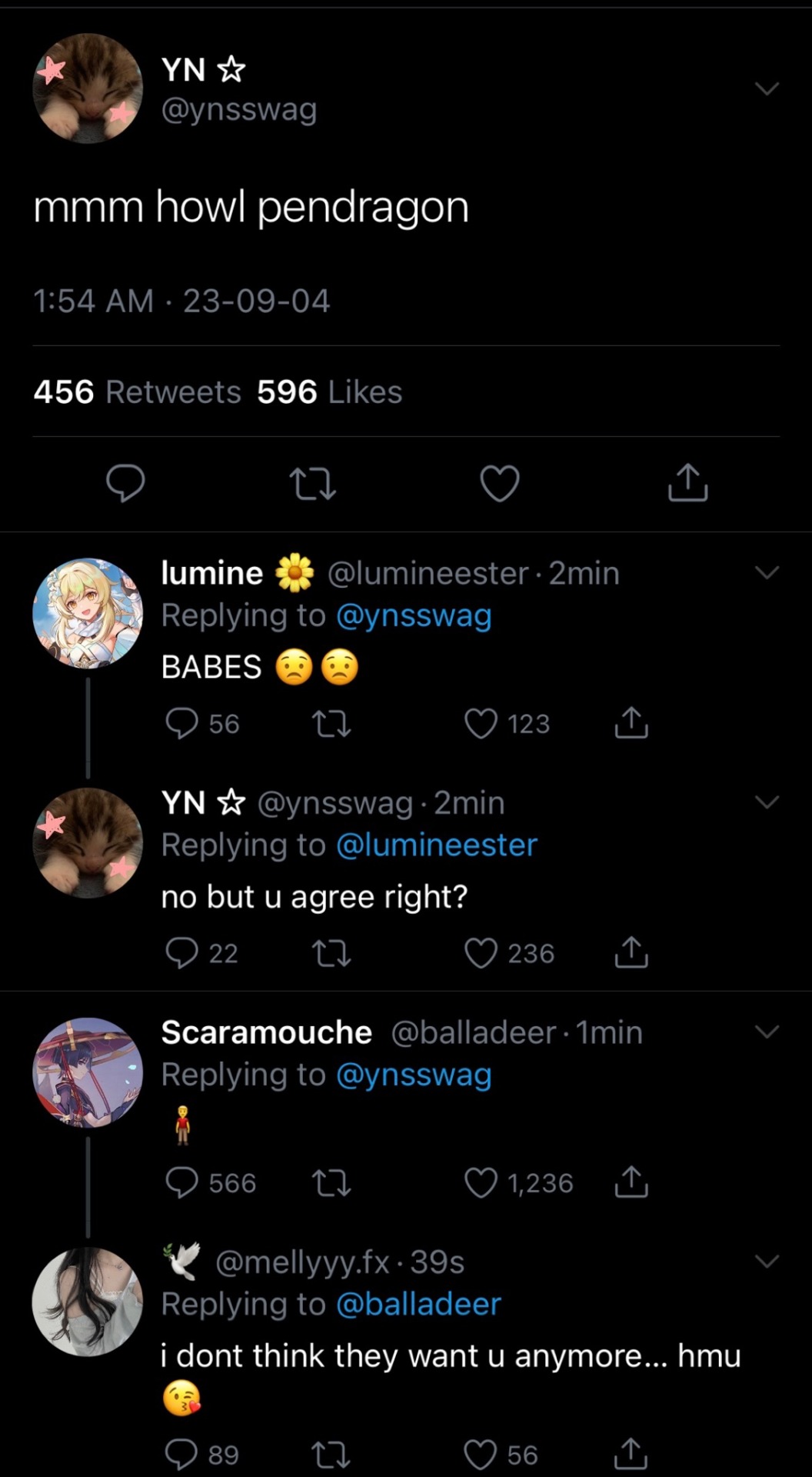Share Scaramouche's reply tweet
Screen dimensions: 812x1477
[x=631, y=1183]
